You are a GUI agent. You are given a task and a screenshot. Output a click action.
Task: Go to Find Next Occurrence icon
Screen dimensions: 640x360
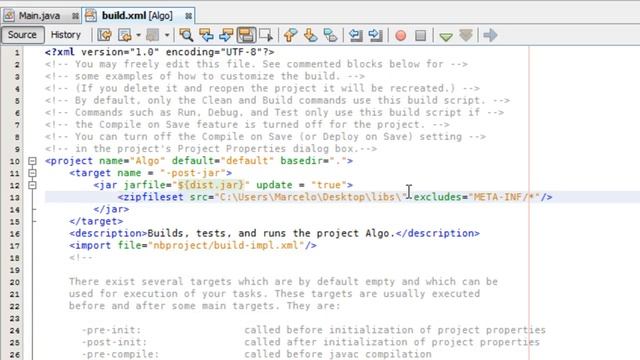click(x=226, y=35)
